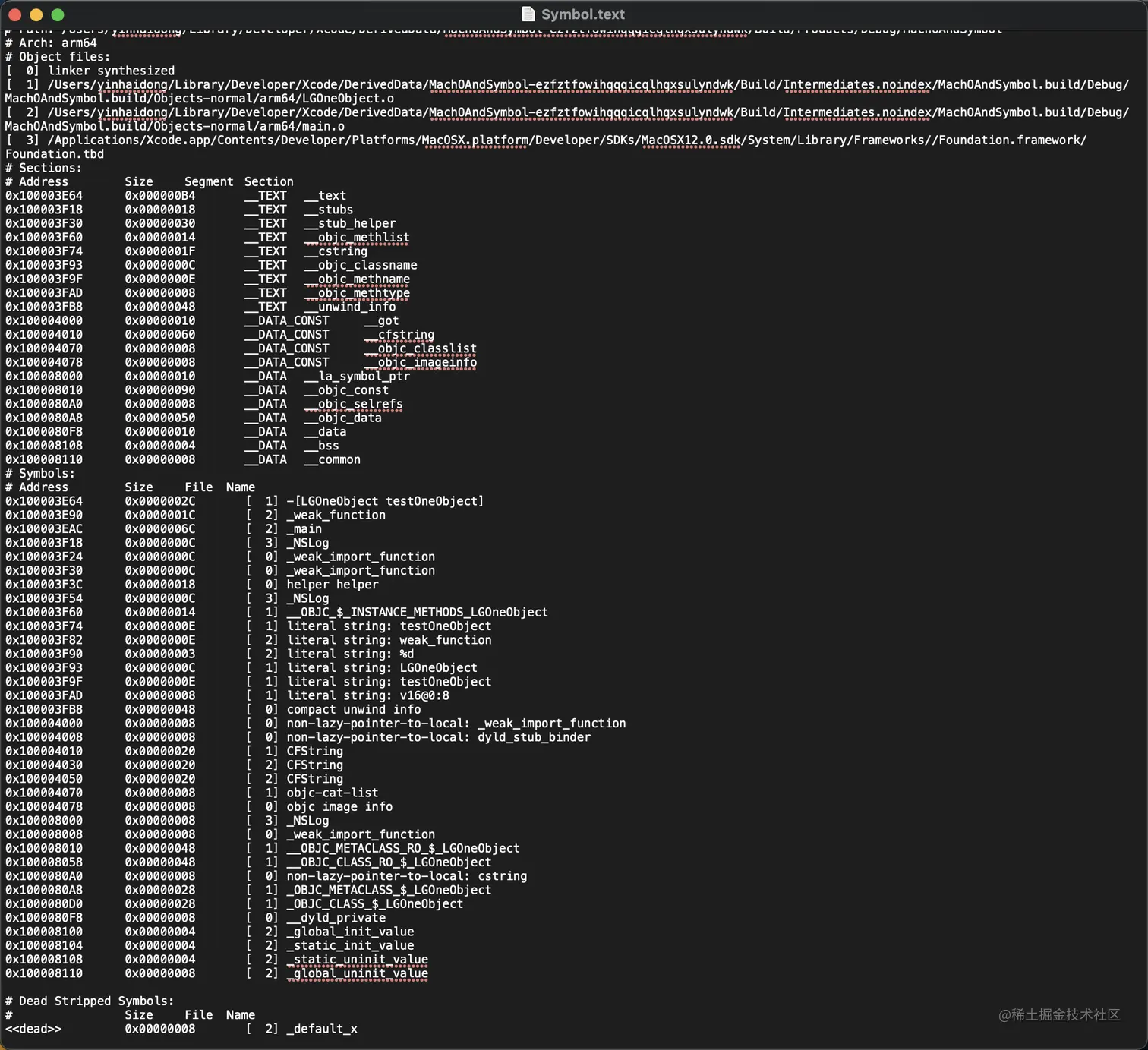Click the Symbol.text document icon in title bar
This screenshot has height=1050, width=1148.
point(528,14)
